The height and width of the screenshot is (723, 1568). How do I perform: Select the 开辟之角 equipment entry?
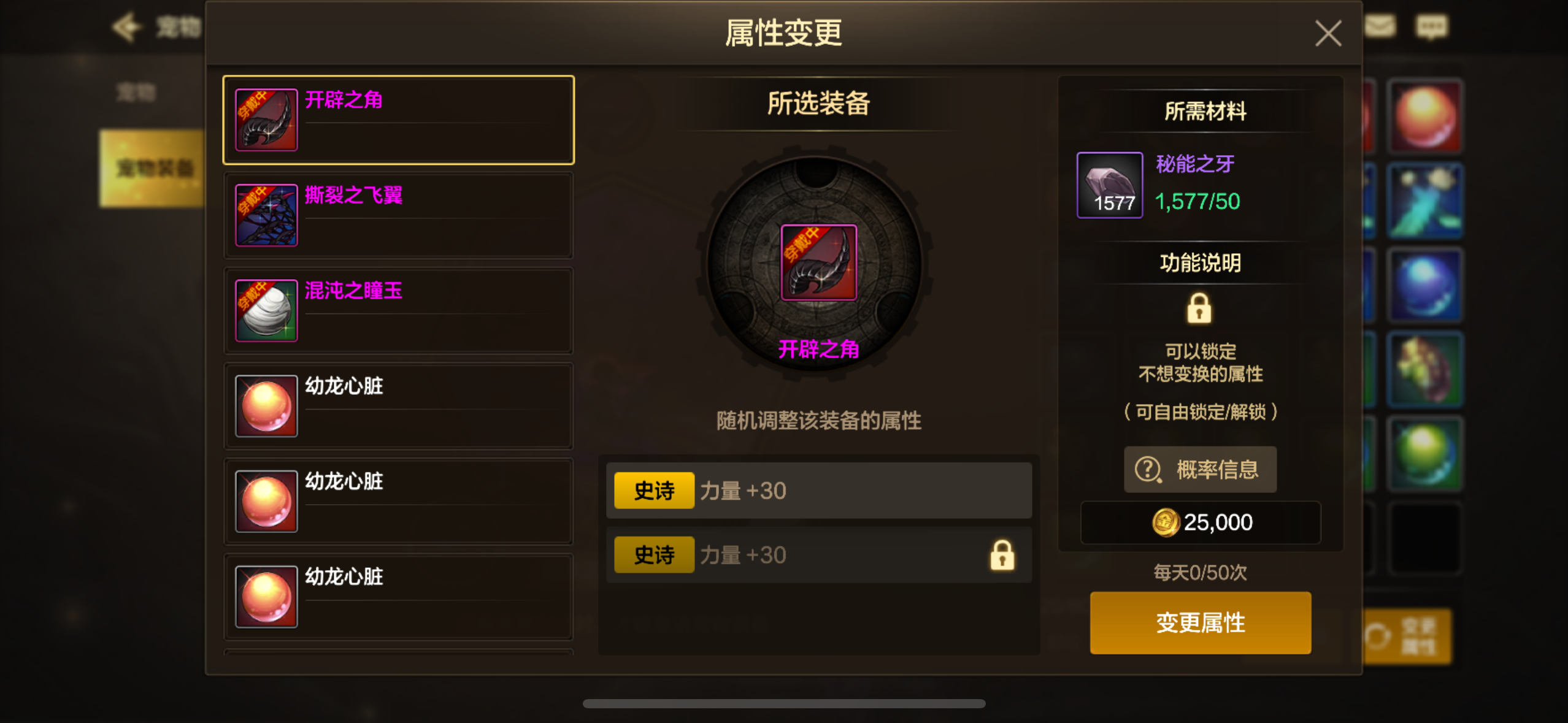pos(398,120)
